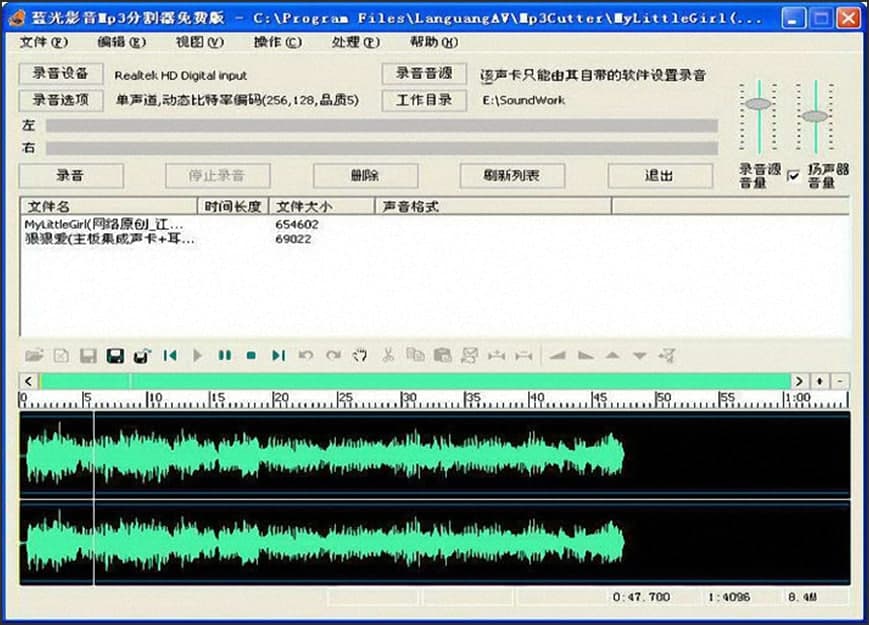Click the 刷新列表 refresh list button

click(x=513, y=175)
